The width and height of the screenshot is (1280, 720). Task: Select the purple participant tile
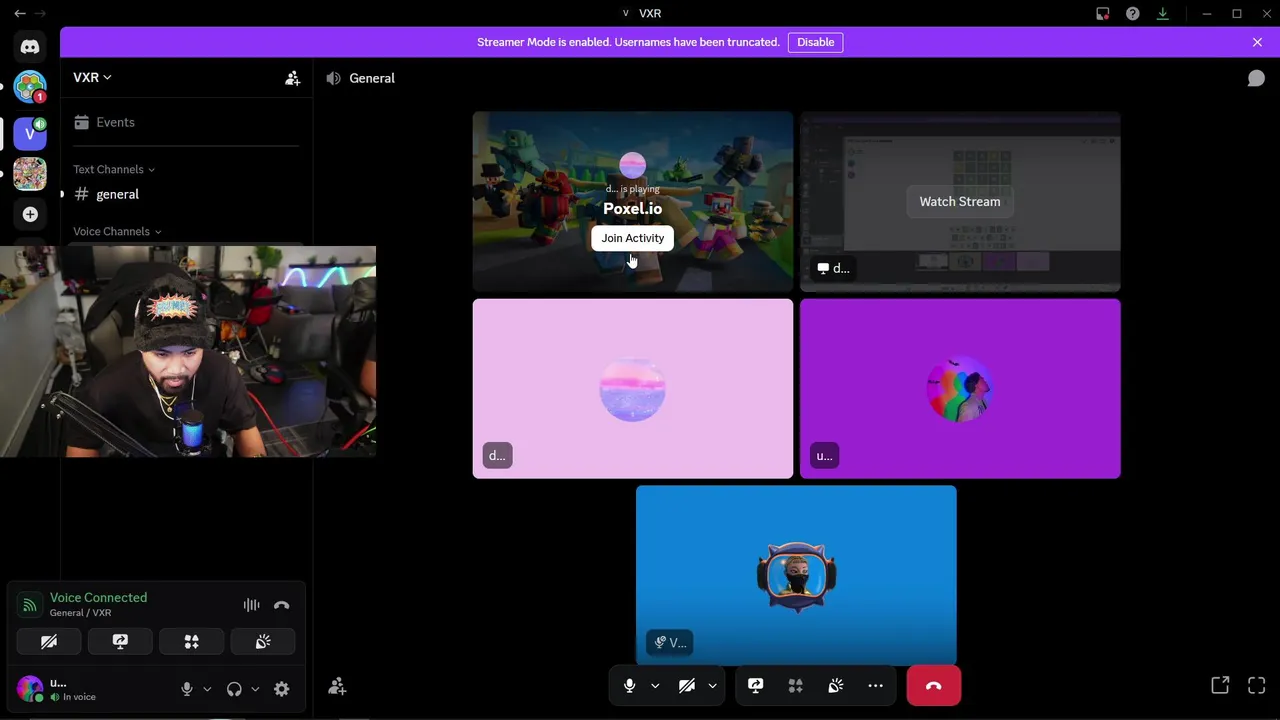[x=960, y=388]
